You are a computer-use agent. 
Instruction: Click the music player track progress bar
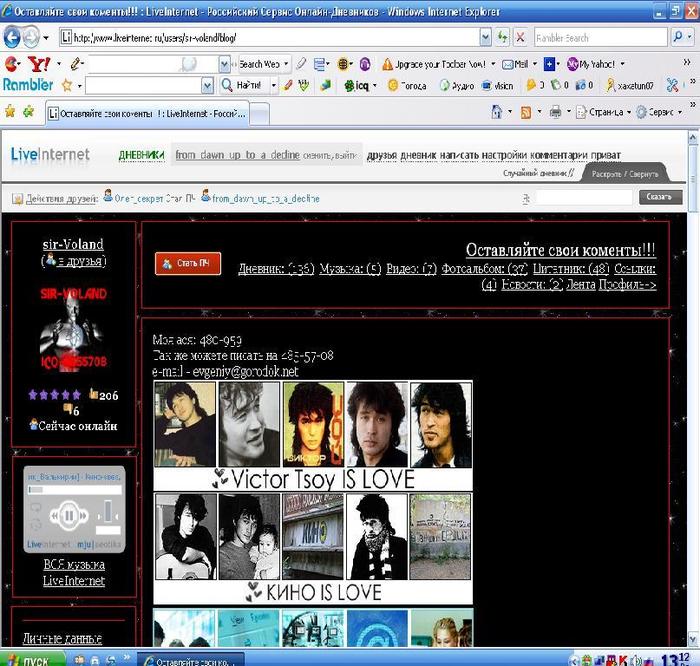[75, 490]
